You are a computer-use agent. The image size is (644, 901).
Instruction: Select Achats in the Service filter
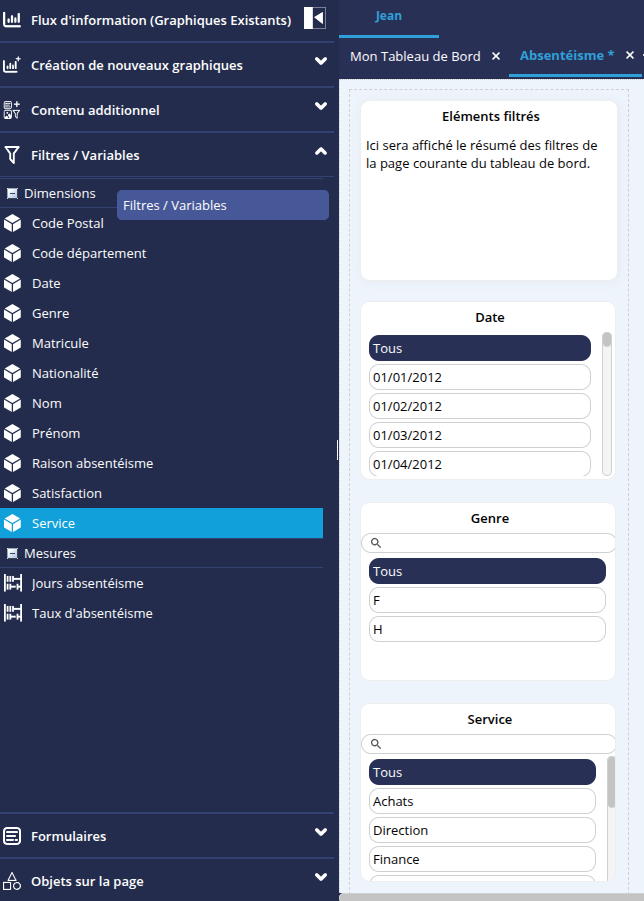(x=482, y=801)
